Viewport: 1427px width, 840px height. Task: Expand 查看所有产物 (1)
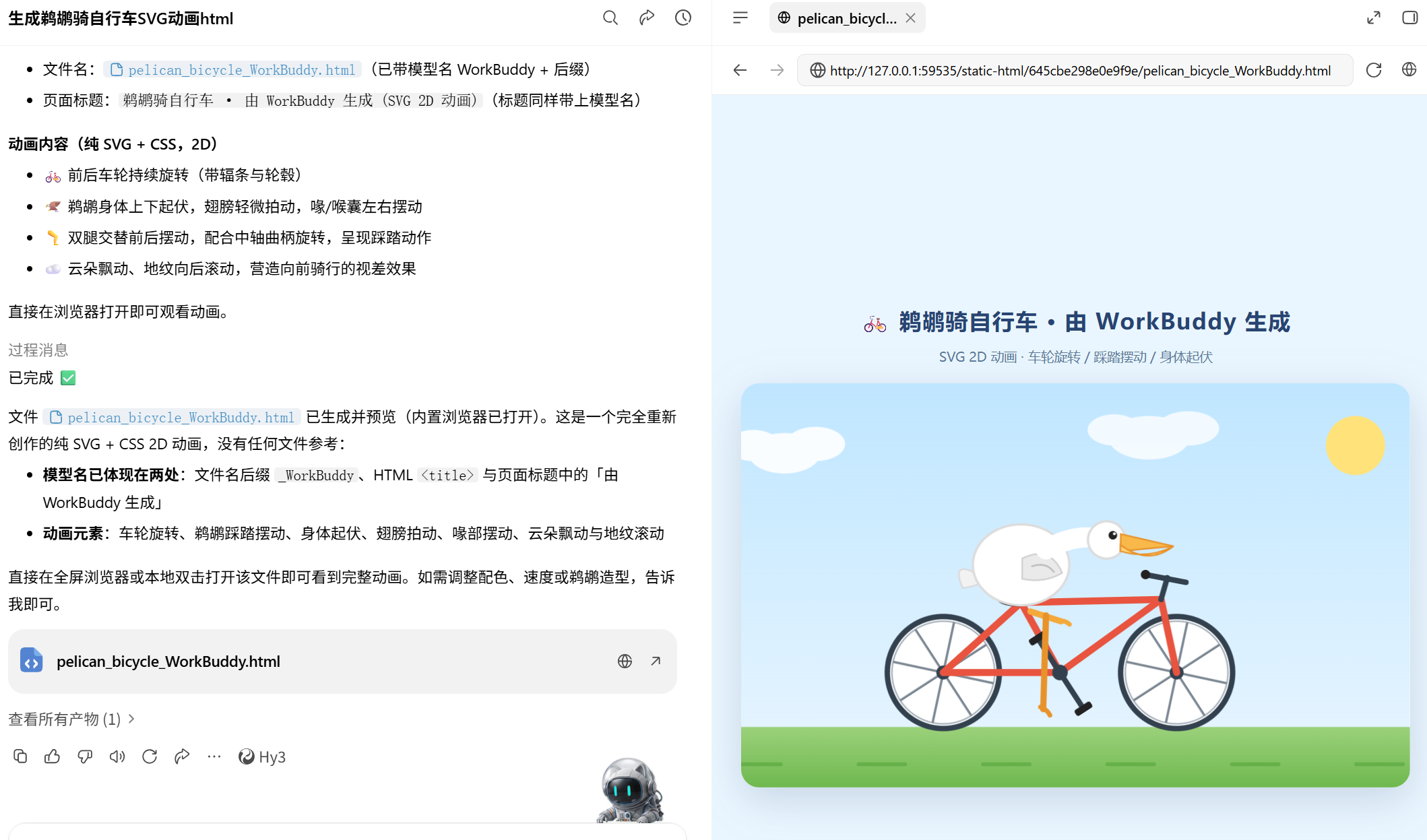71,719
